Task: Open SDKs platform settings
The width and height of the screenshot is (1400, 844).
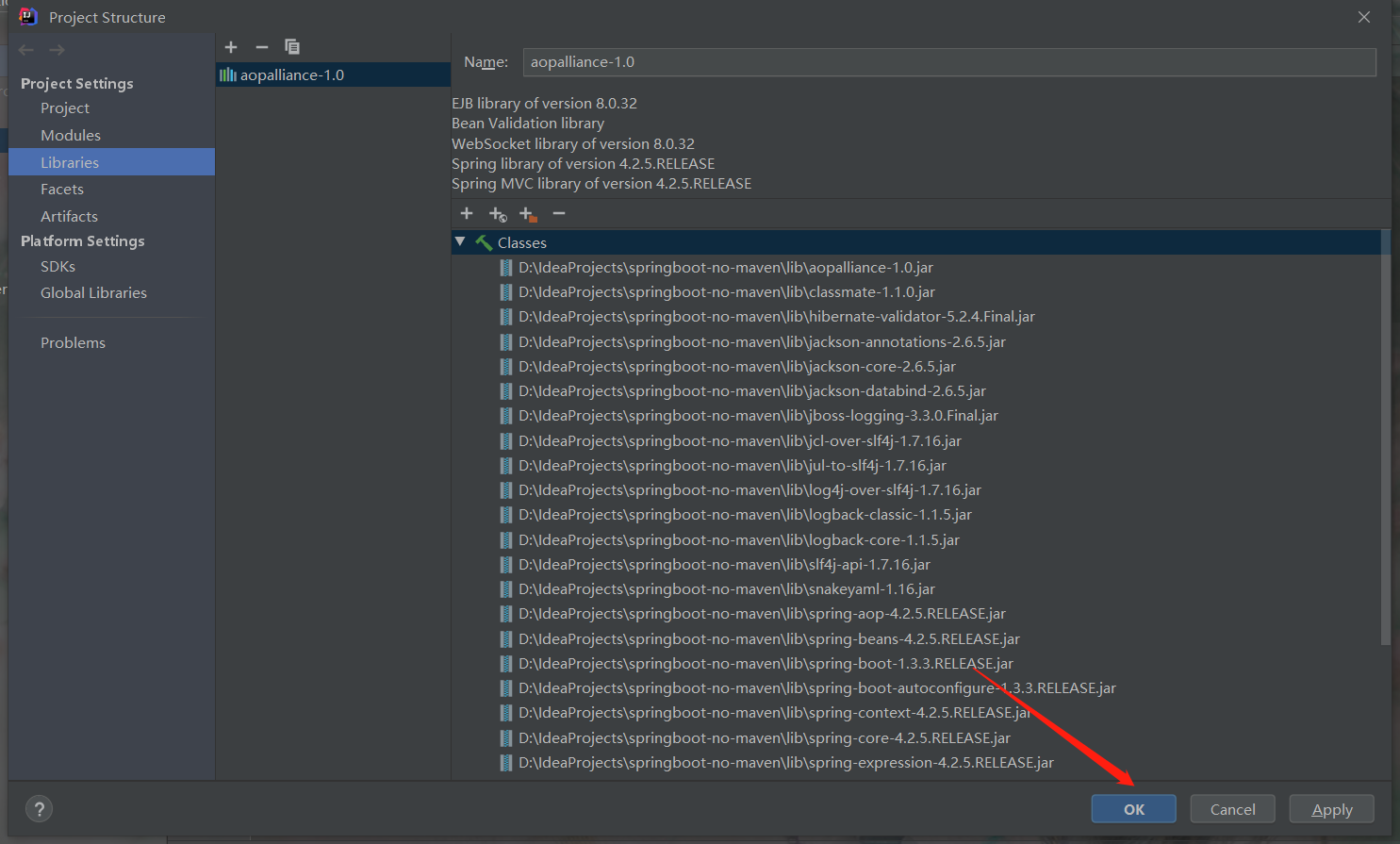Action: point(58,267)
